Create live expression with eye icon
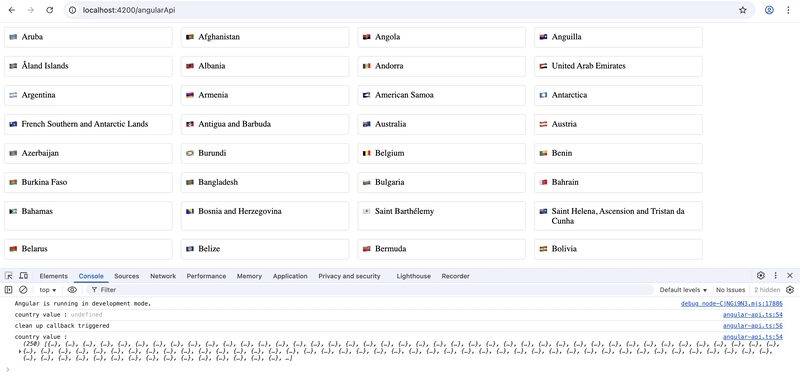Viewport: 800px width, 388px height. click(x=72, y=289)
